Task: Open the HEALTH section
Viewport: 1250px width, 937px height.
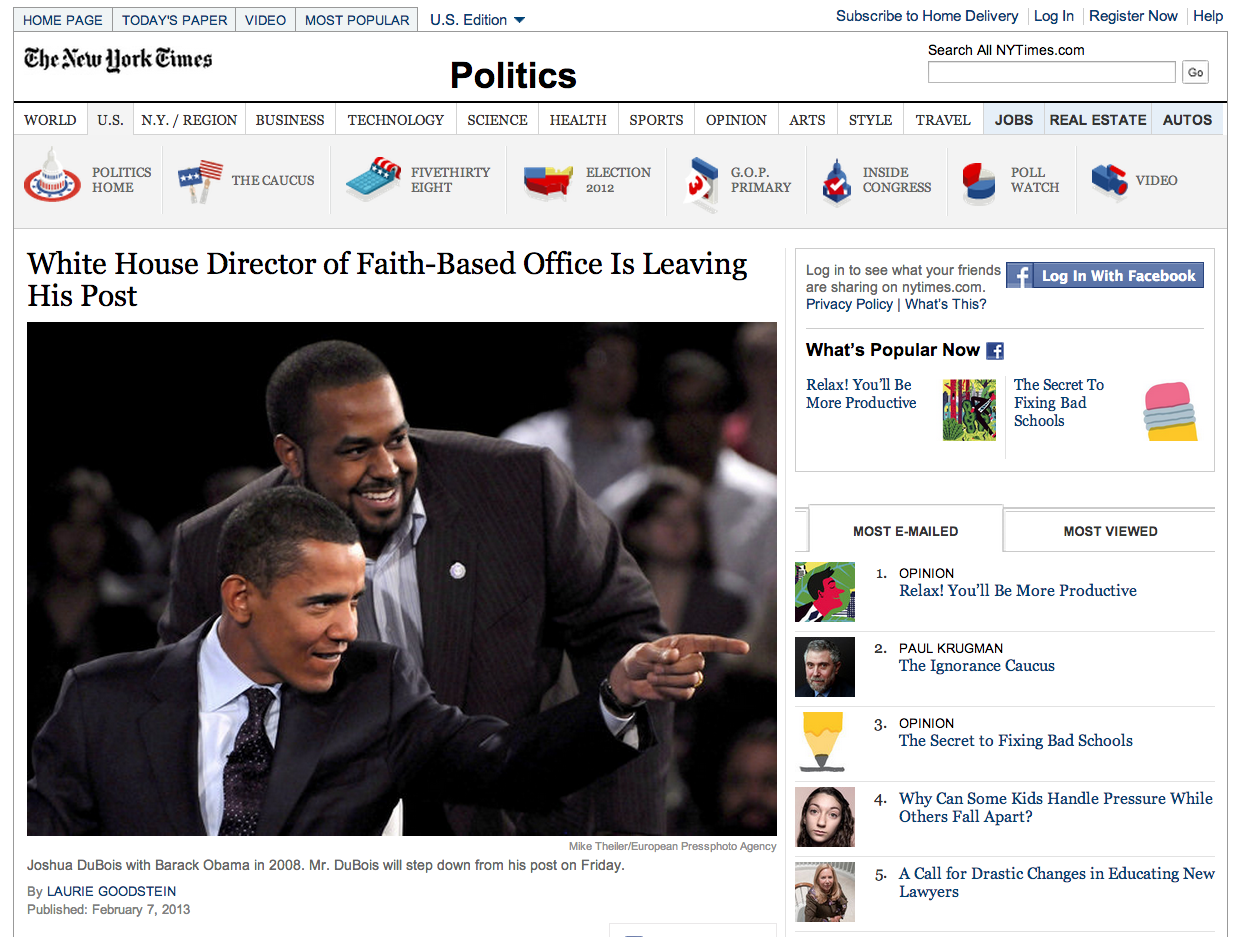Action: [x=578, y=120]
